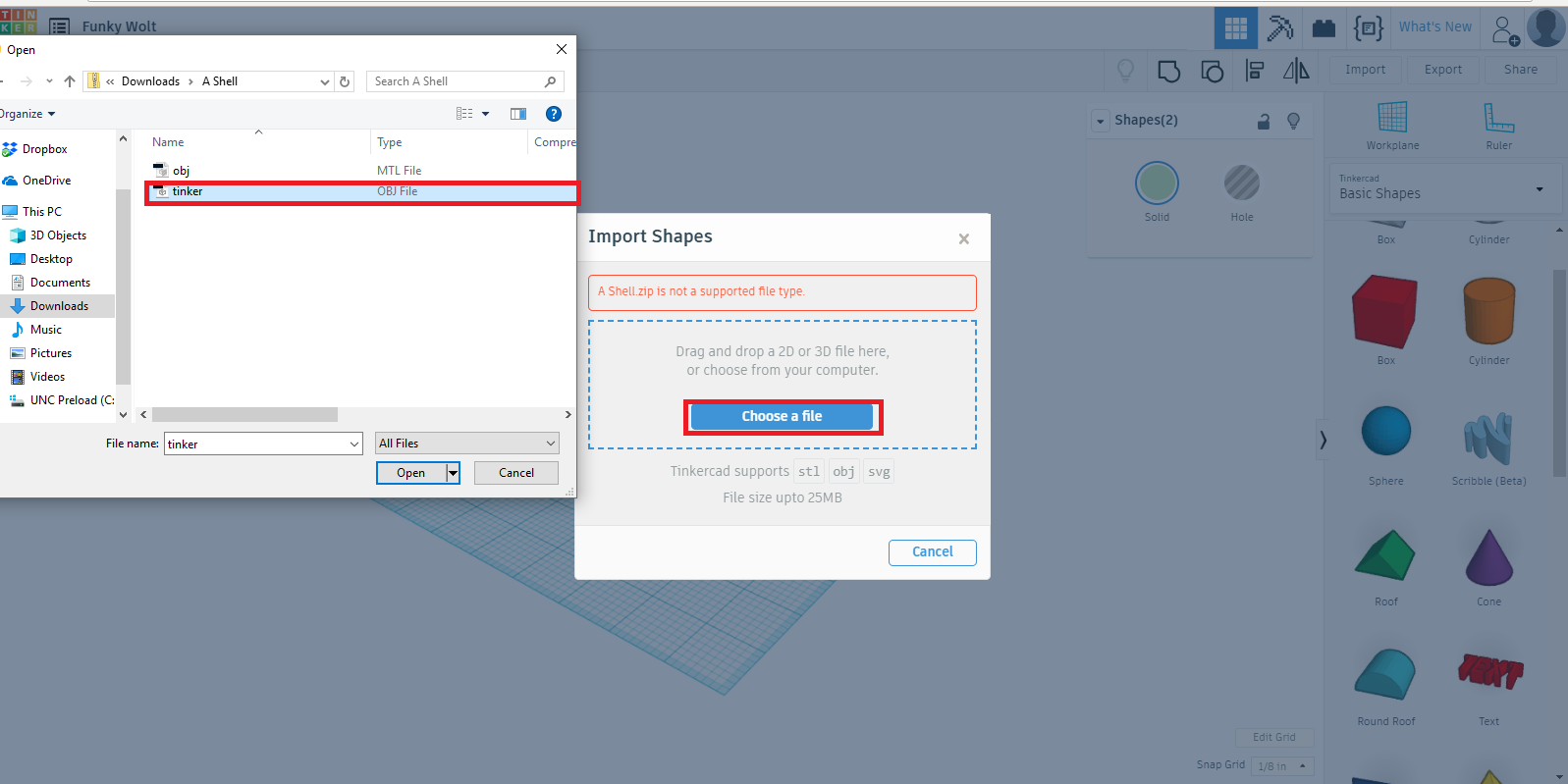Toggle the lock icon in Shapes panel
Image resolution: width=1568 pixels, height=784 pixels.
pos(1264,121)
